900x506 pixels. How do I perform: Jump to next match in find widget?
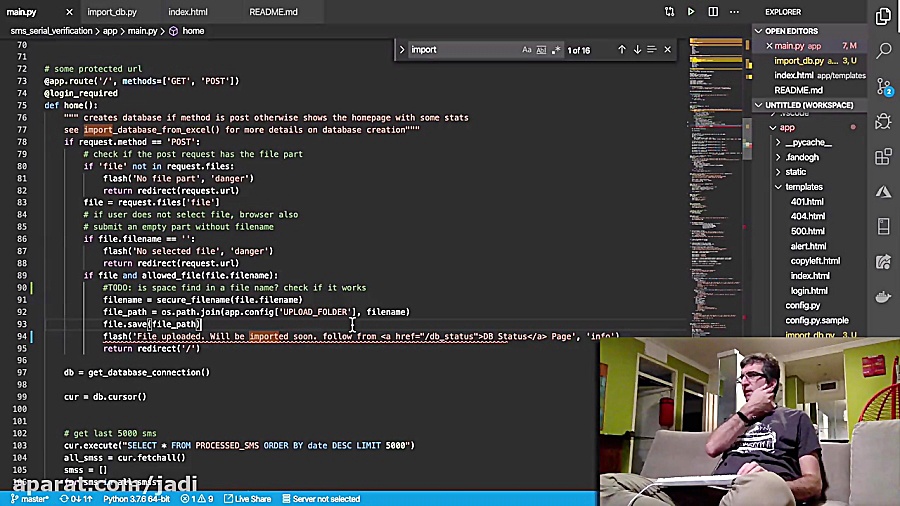coord(637,49)
